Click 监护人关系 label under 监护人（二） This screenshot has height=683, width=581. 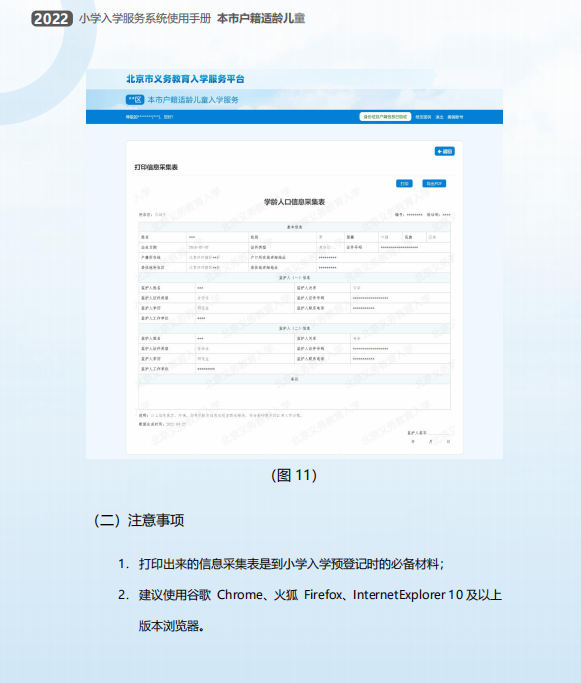coord(322,338)
